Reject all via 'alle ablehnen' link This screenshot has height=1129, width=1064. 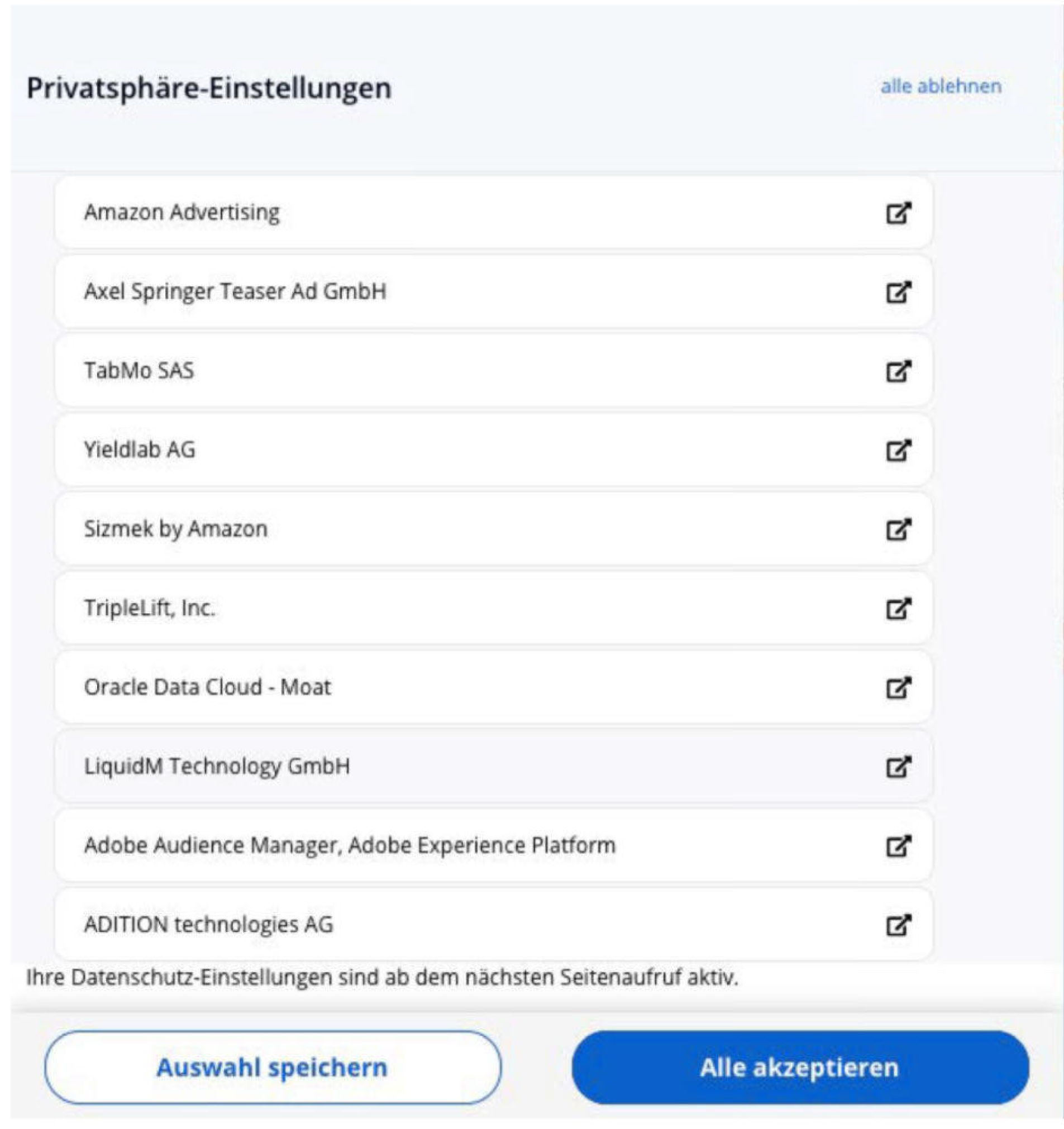941,87
